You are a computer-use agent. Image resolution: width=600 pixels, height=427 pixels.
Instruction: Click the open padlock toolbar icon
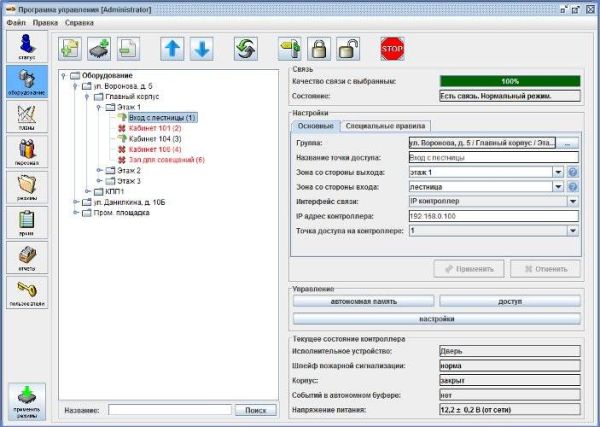[x=349, y=48]
